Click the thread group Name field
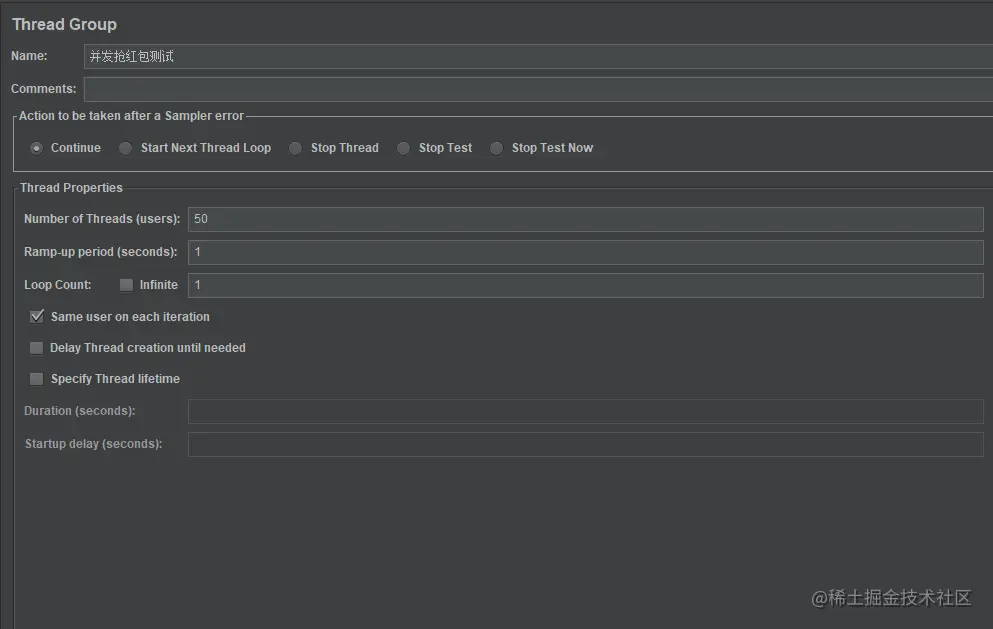The image size is (993, 629). point(538,56)
